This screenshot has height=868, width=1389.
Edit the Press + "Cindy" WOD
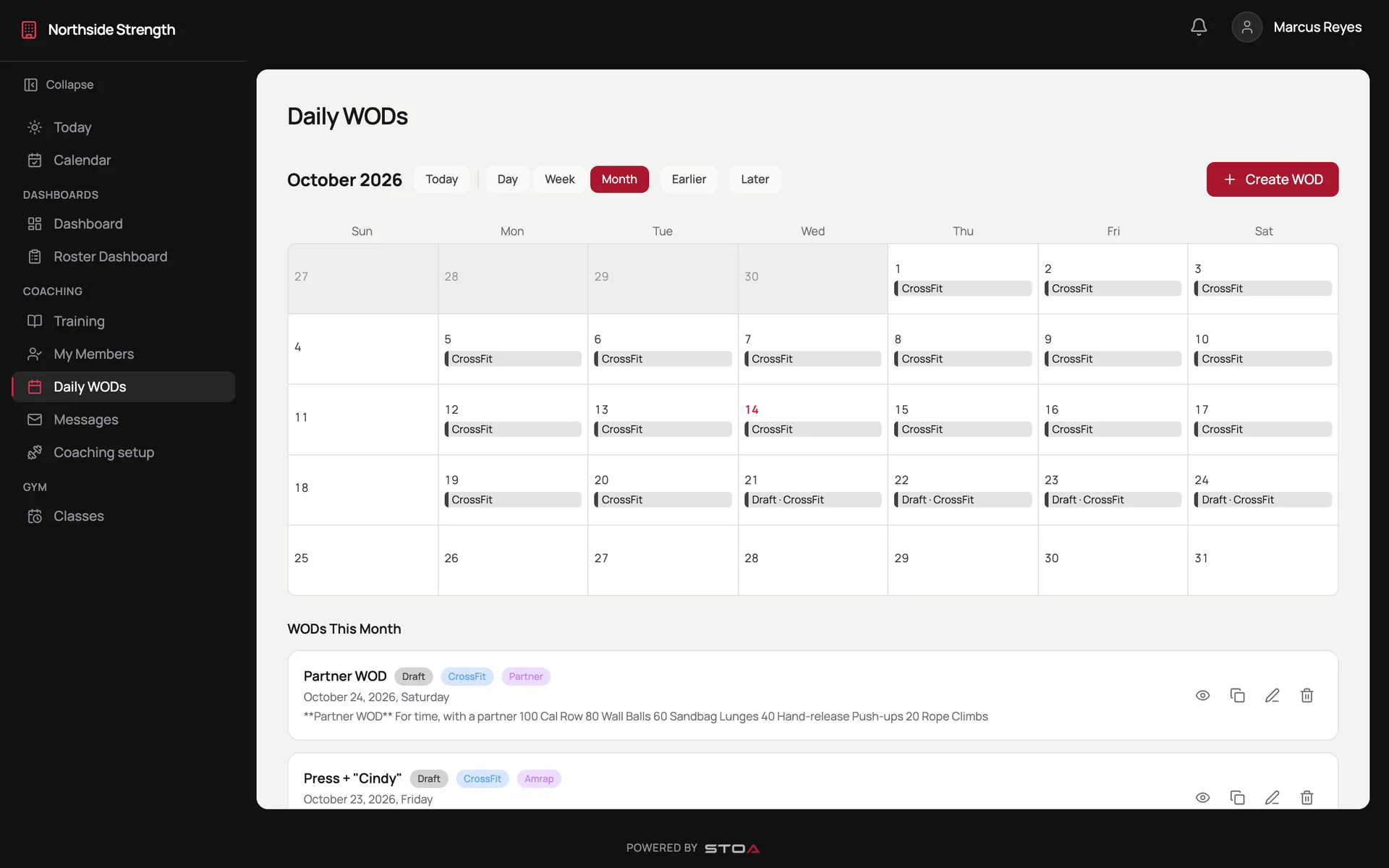(x=1272, y=797)
